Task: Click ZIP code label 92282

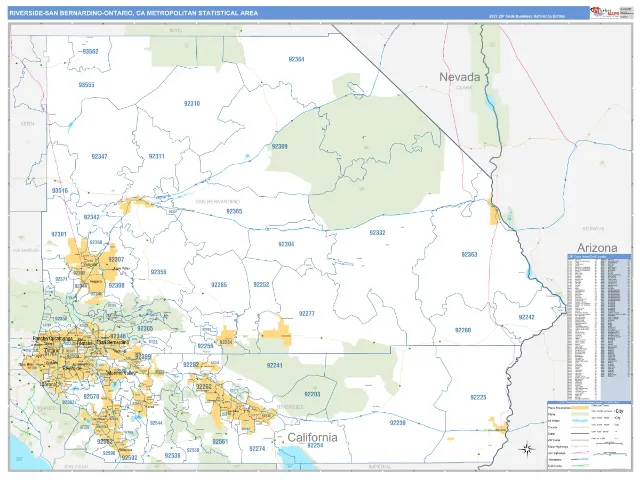Action: click(191, 365)
